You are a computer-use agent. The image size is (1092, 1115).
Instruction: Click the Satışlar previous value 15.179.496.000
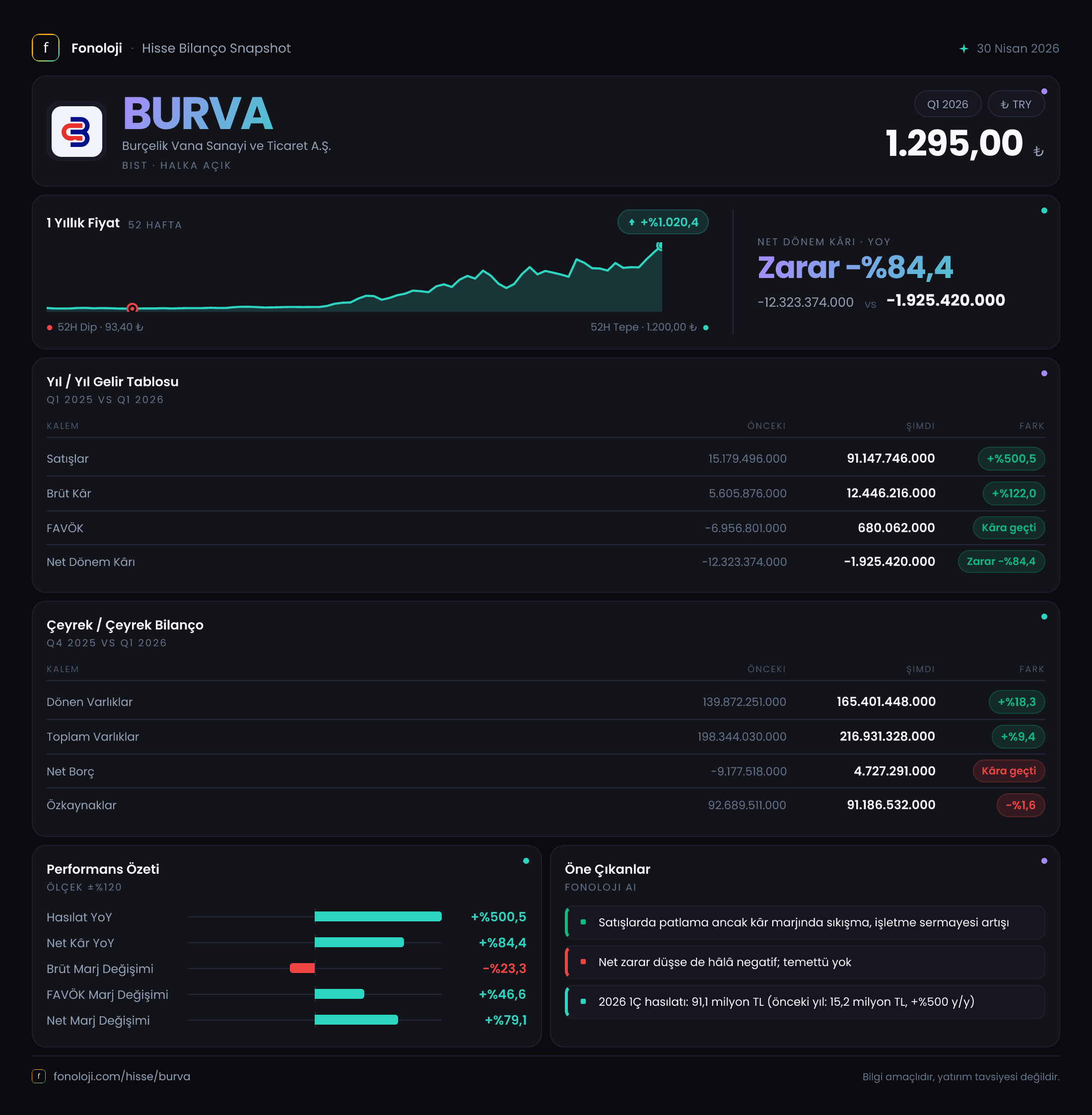[748, 459]
